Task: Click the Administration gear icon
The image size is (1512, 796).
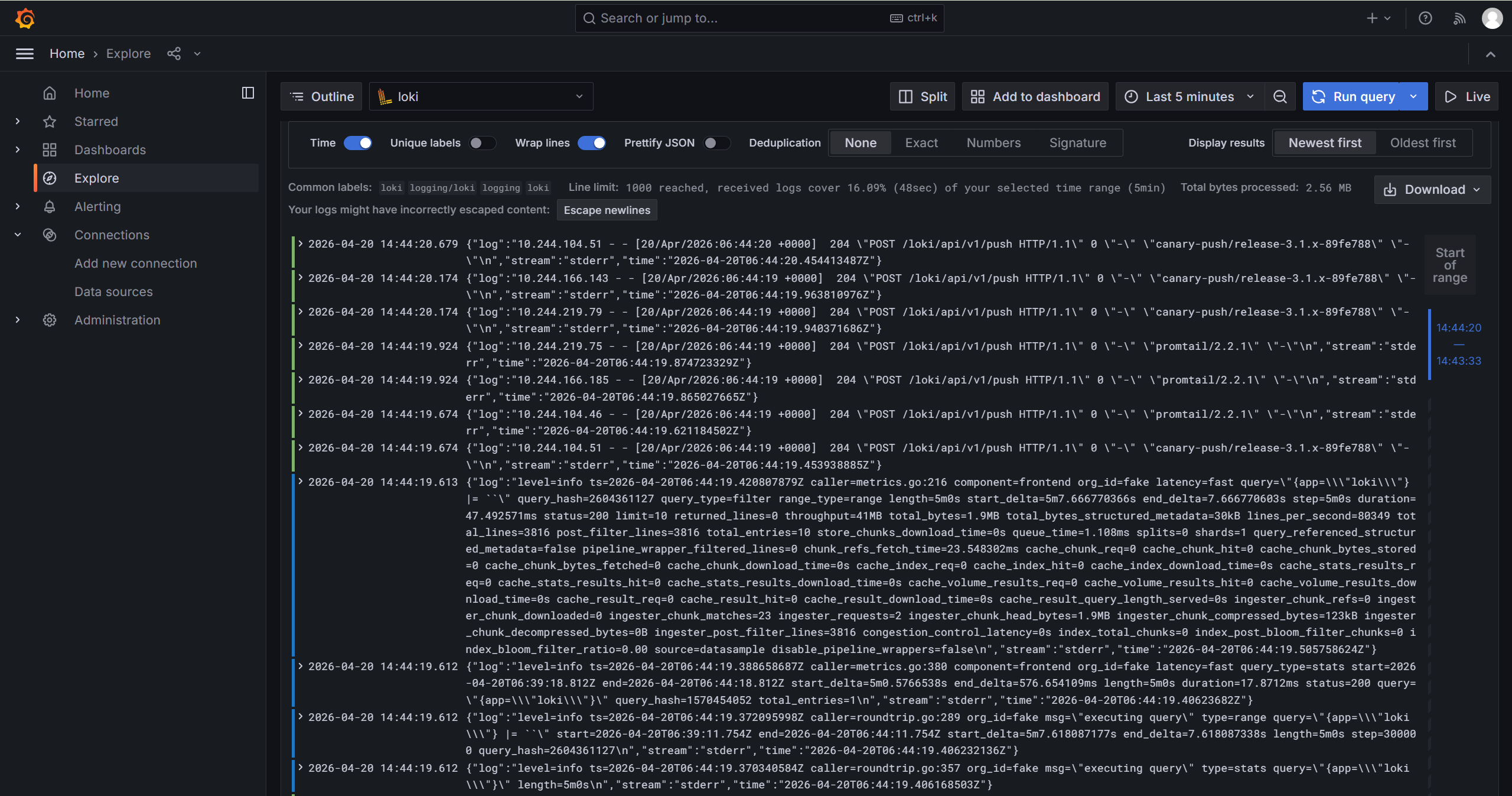Action: click(50, 320)
